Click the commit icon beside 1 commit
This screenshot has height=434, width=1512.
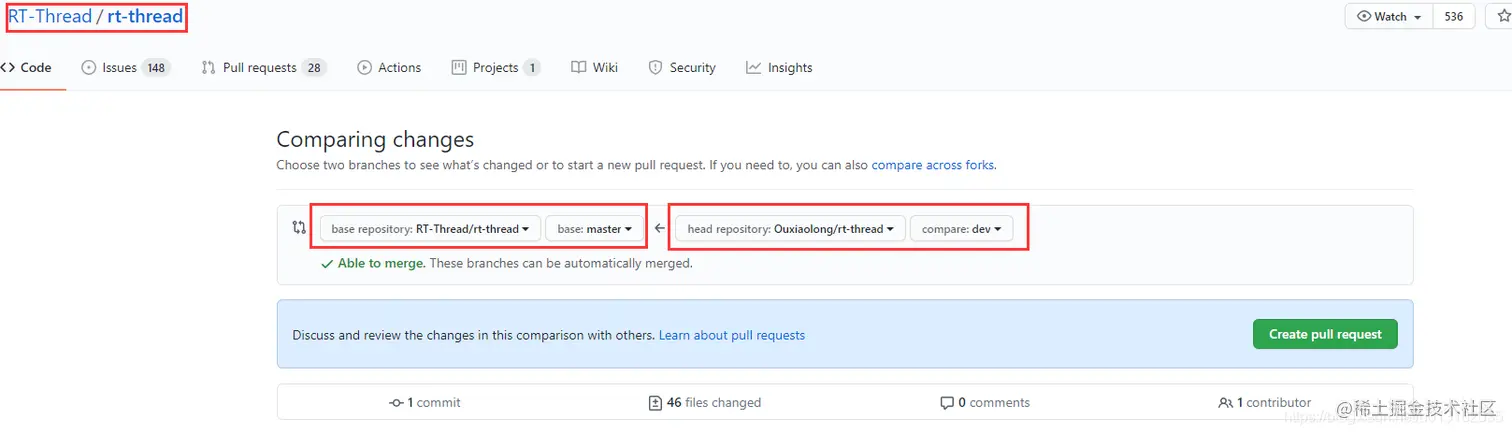[x=396, y=403]
